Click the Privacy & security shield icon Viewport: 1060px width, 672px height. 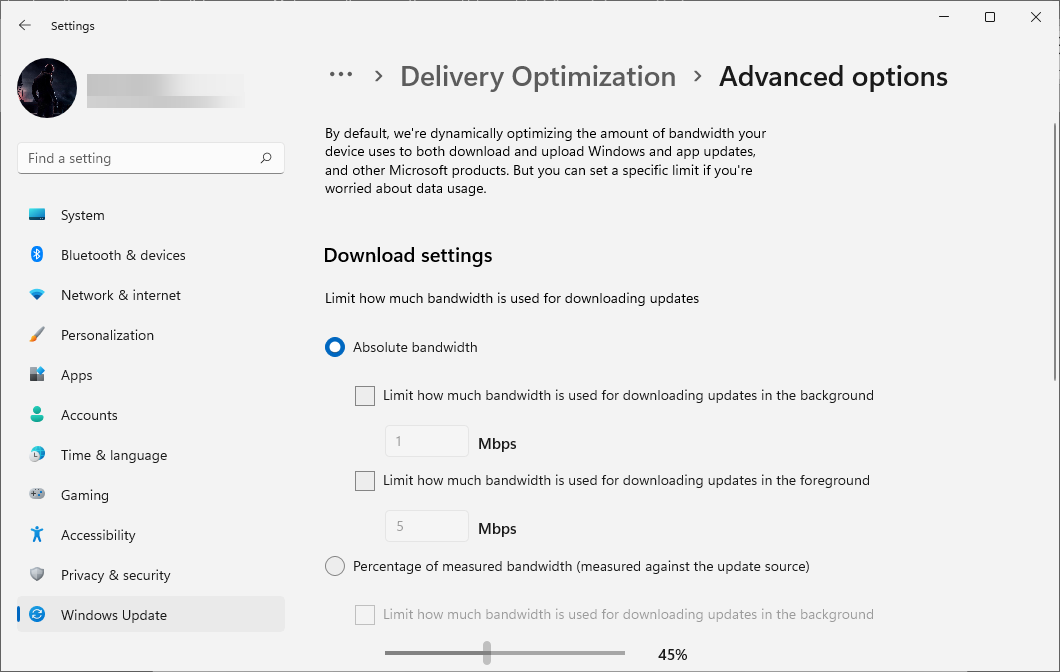[37, 574]
